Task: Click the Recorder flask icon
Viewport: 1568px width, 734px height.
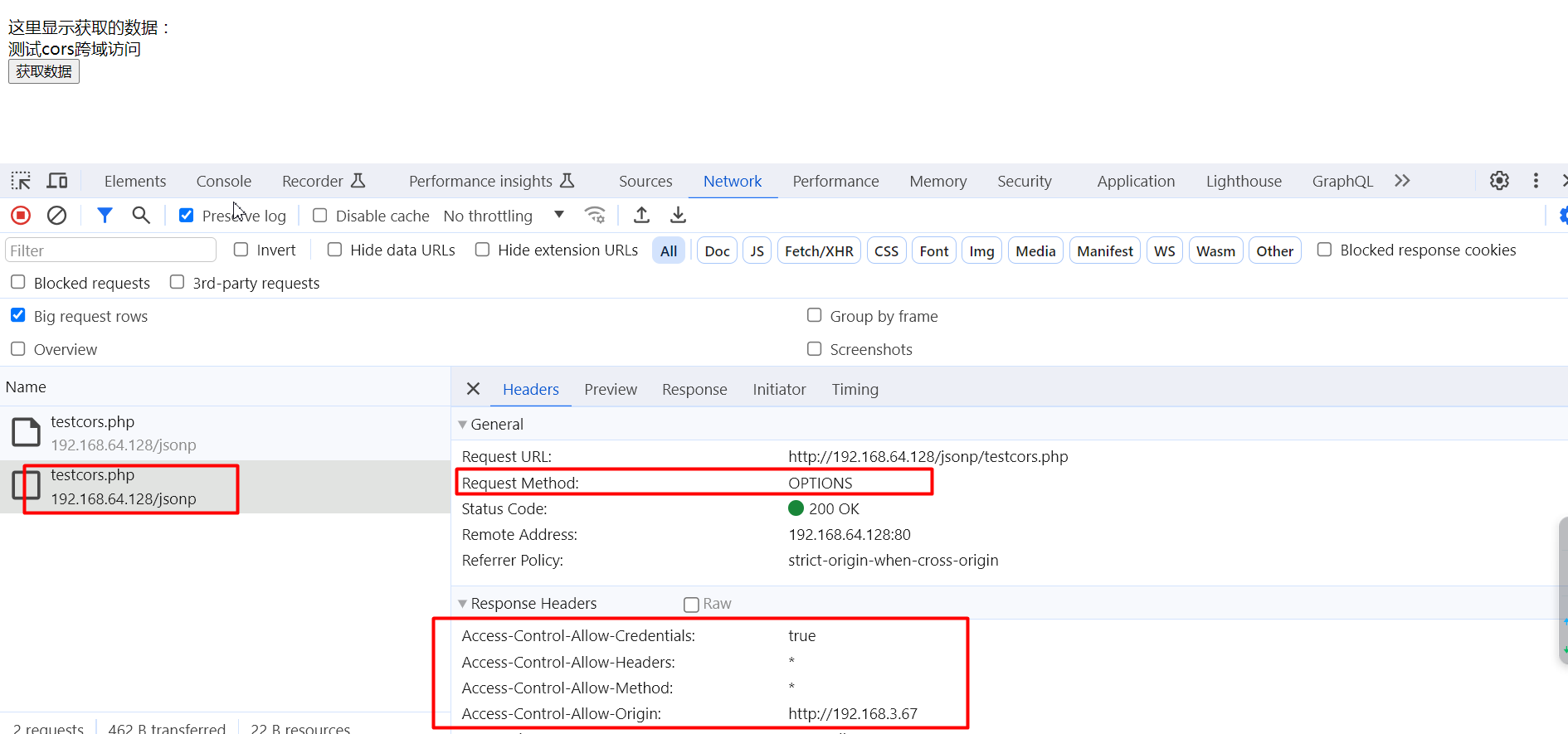Action: coord(358,181)
